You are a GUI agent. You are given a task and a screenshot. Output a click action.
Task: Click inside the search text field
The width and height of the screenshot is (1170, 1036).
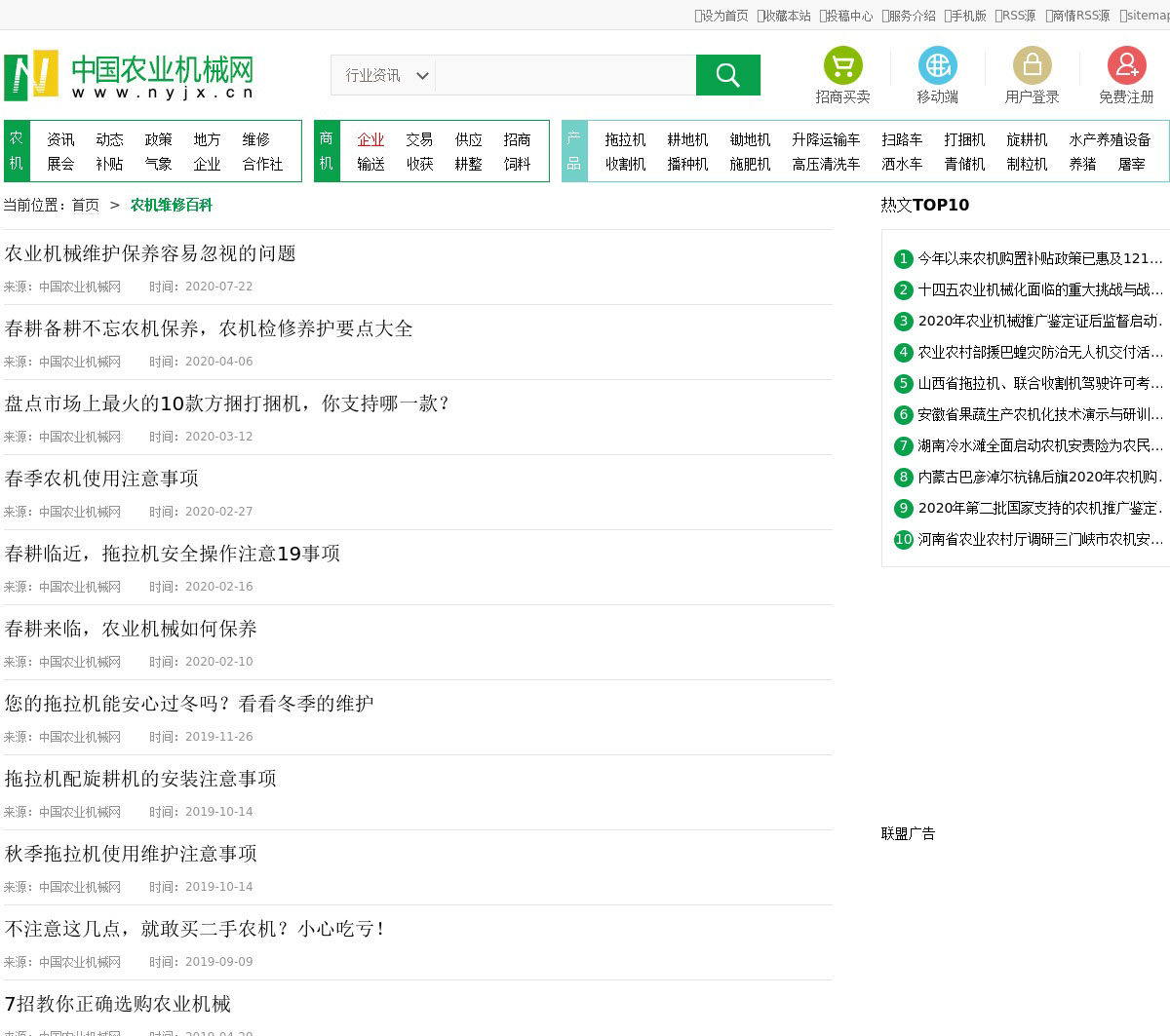click(565, 75)
